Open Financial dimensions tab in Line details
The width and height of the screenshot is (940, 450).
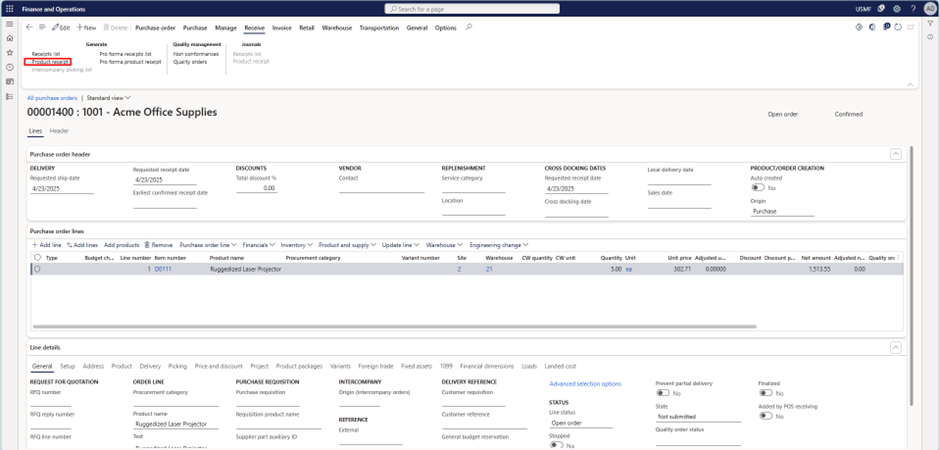click(487, 366)
